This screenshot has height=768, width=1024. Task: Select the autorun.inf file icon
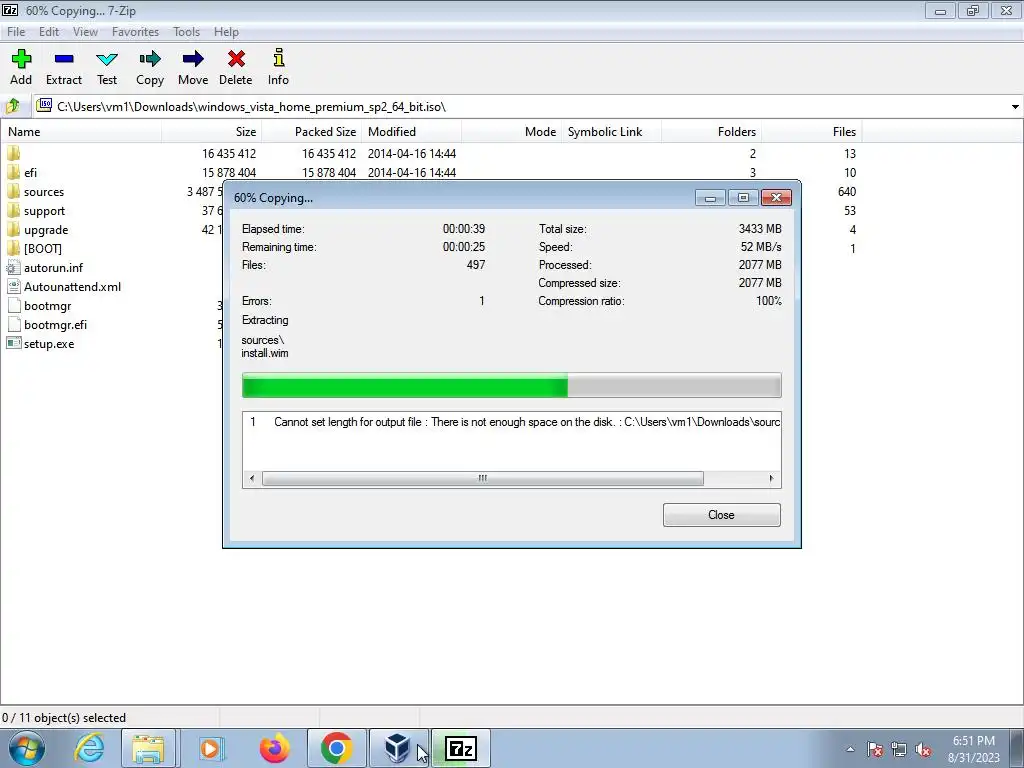point(13,268)
